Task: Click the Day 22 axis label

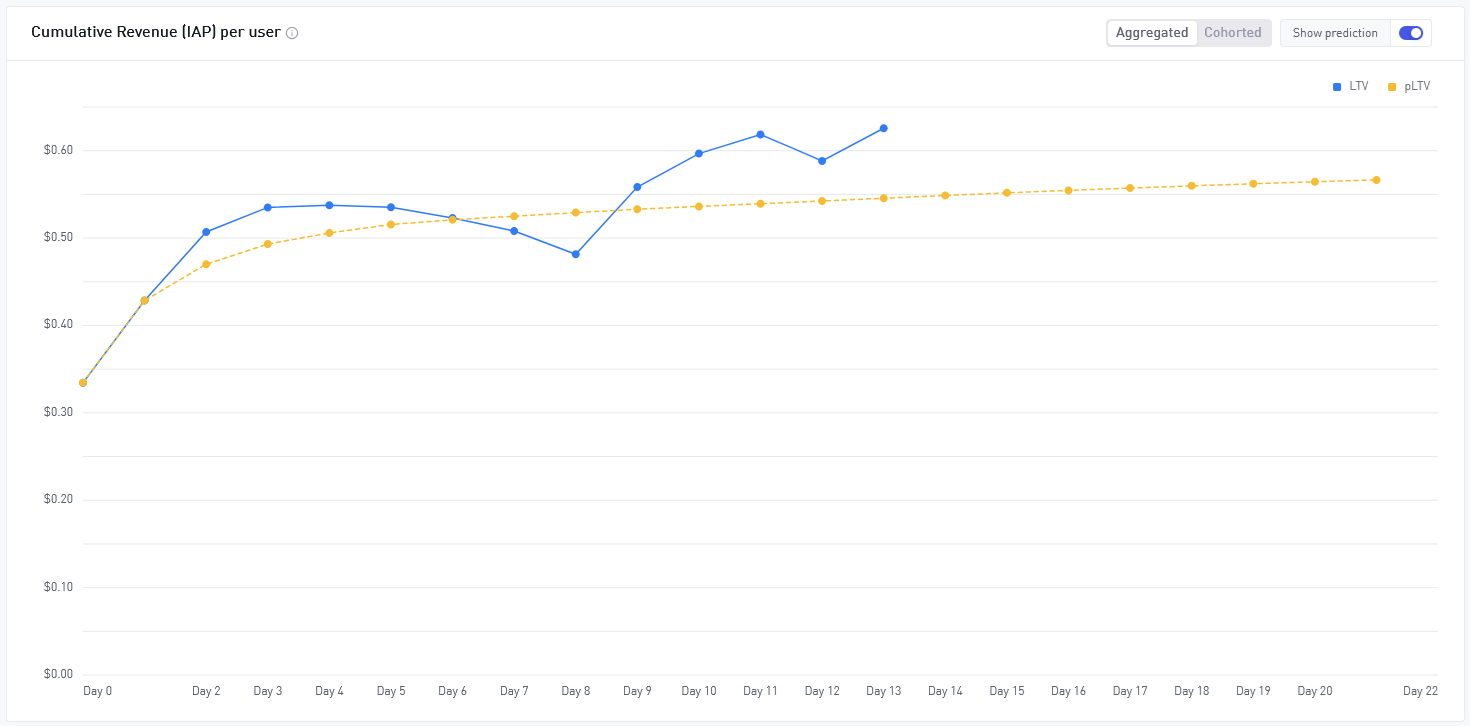Action: [1420, 691]
